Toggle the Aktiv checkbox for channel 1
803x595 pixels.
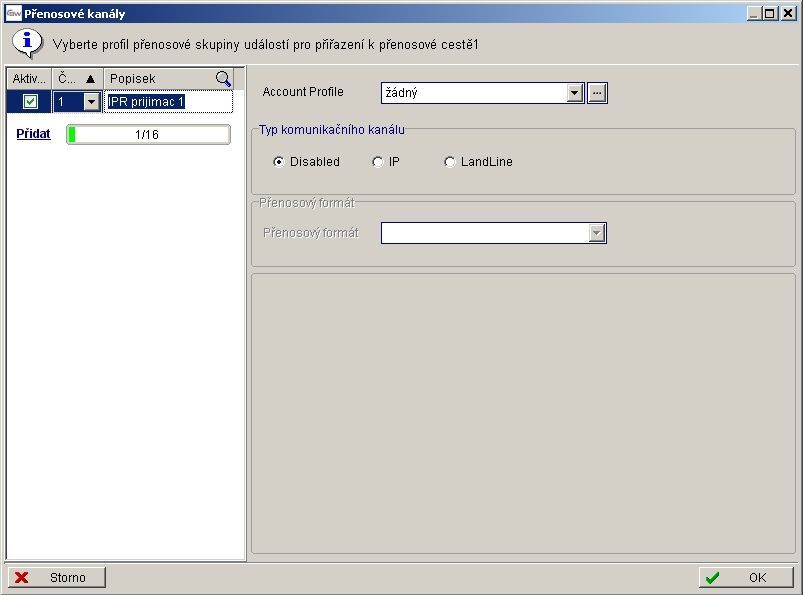[30, 102]
